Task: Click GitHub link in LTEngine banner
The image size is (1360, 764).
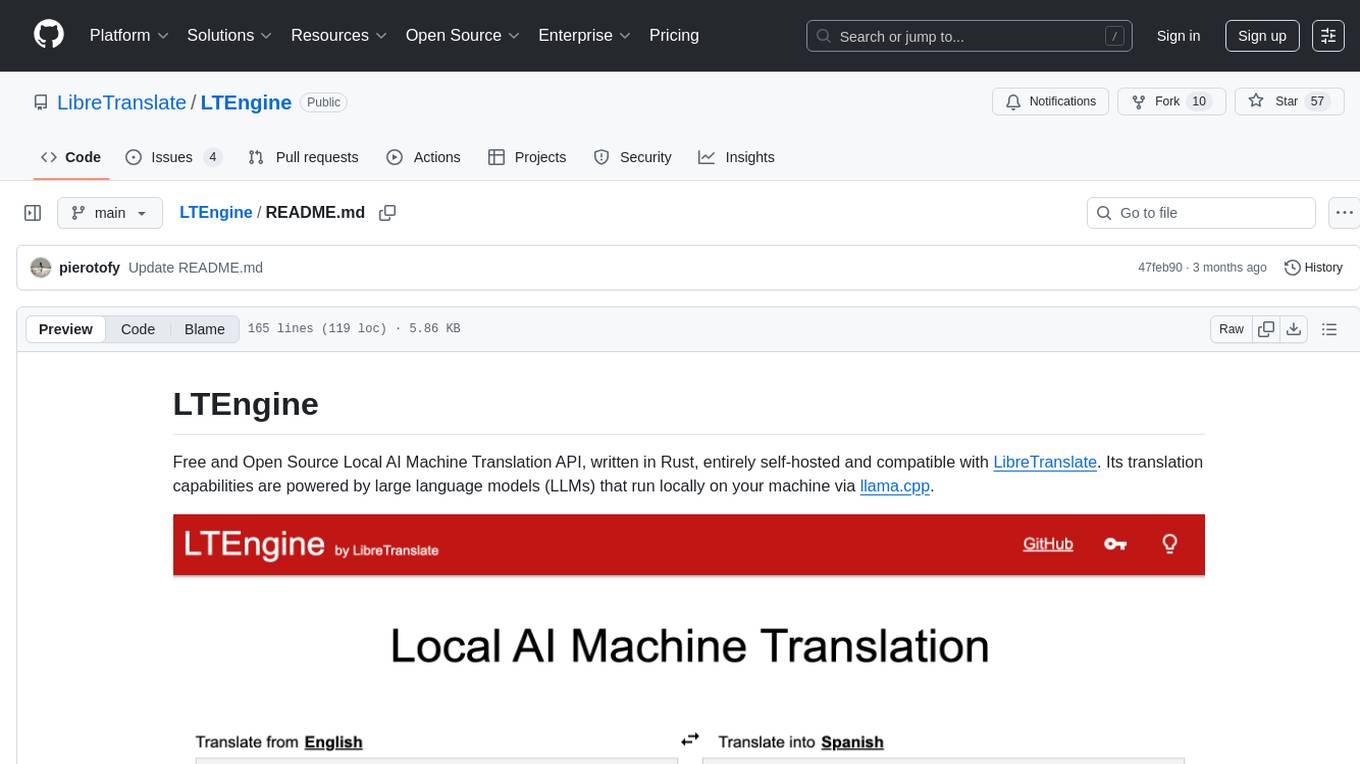Action: 1048,544
